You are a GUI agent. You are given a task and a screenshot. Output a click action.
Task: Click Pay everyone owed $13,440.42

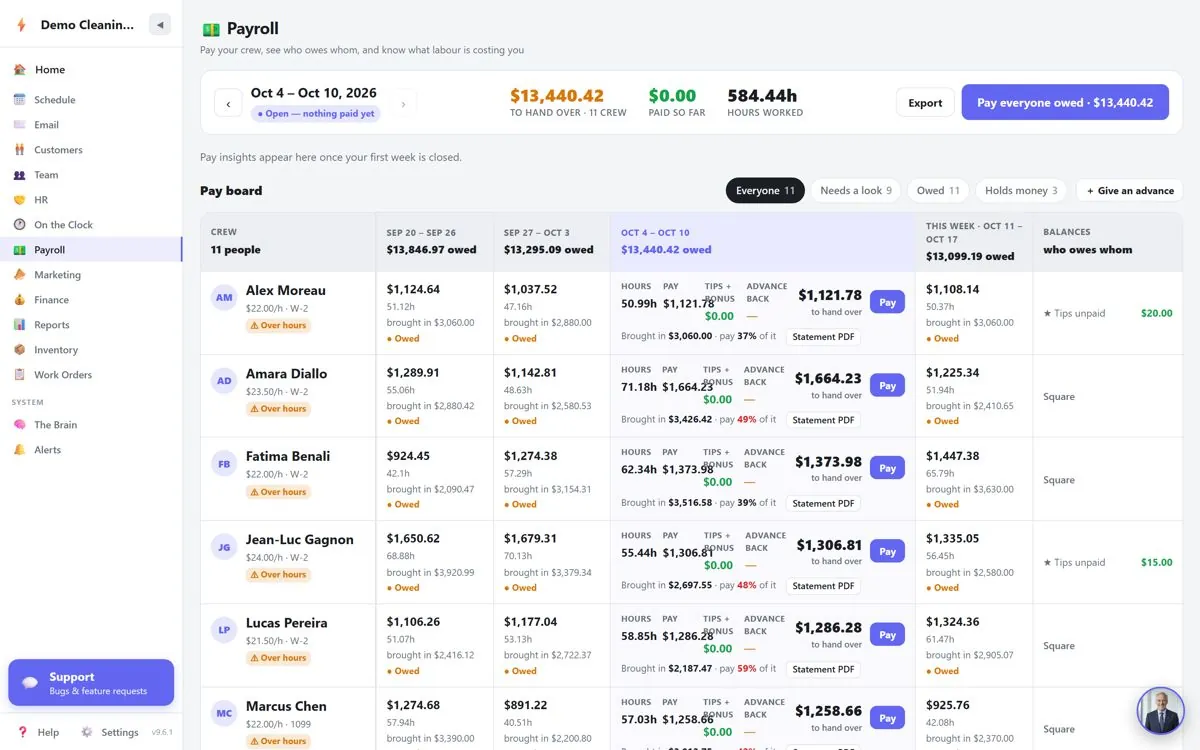tap(1065, 102)
